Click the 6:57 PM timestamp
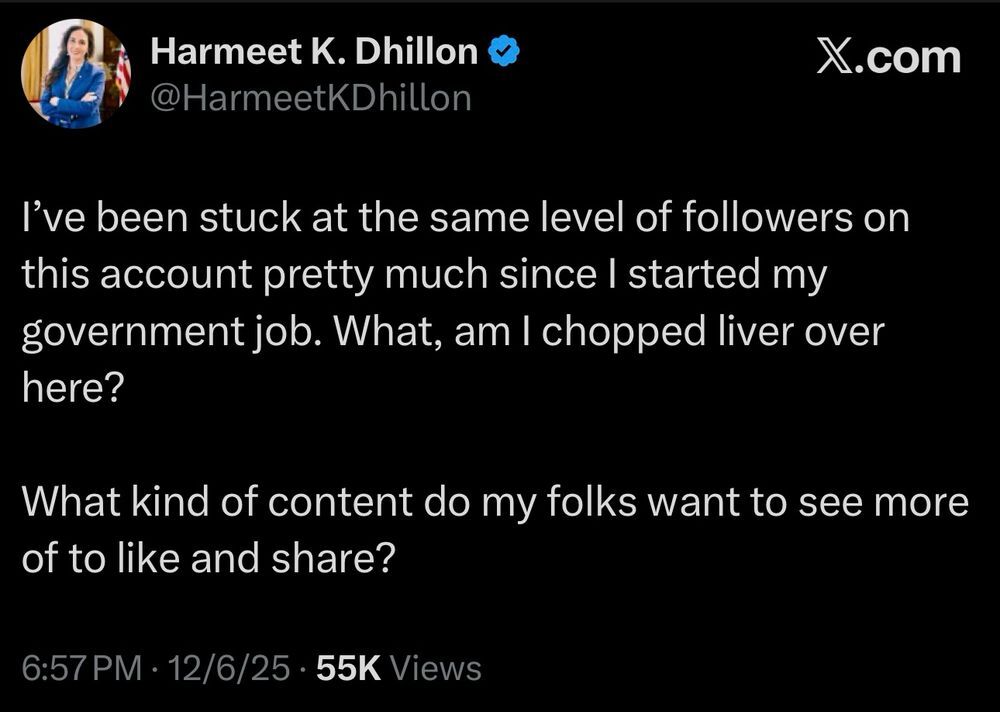1000x712 pixels. (x=82, y=667)
